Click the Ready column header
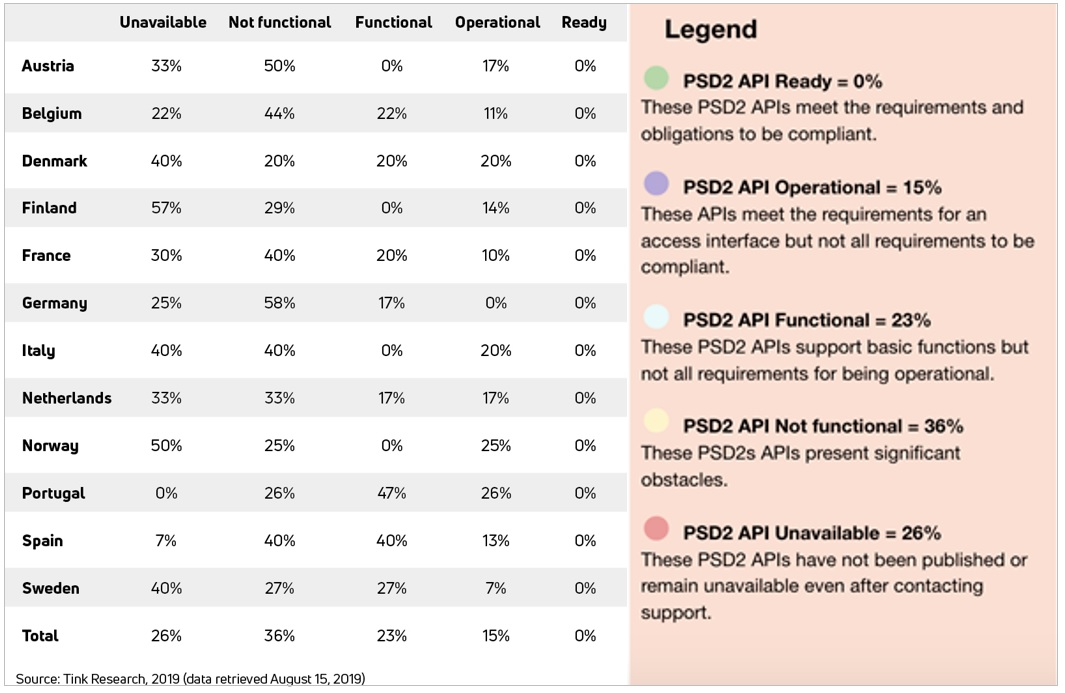The image size is (1065, 693). click(584, 22)
